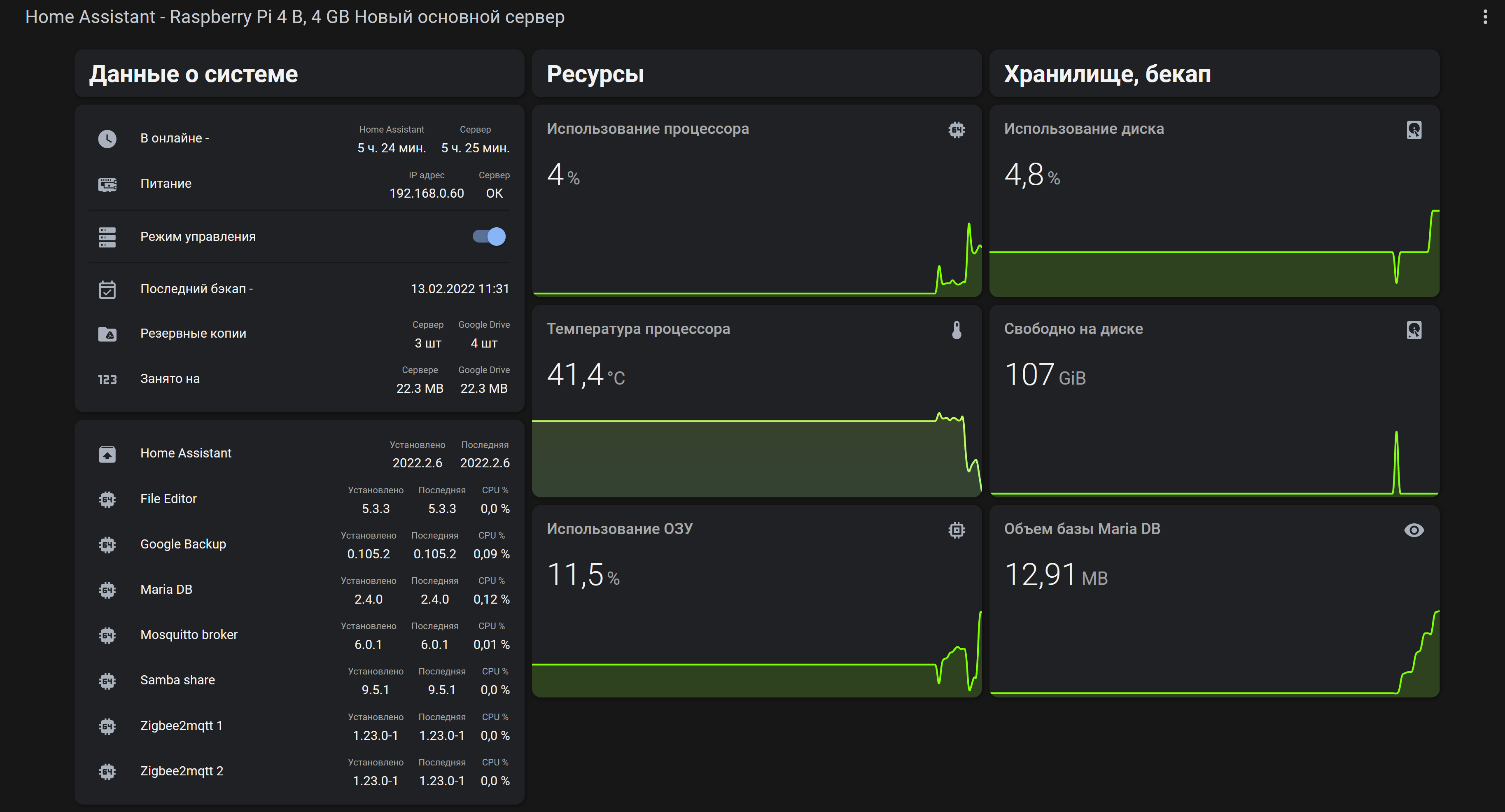
Task: Click the IP address 192.168.0.60
Action: coord(427,194)
